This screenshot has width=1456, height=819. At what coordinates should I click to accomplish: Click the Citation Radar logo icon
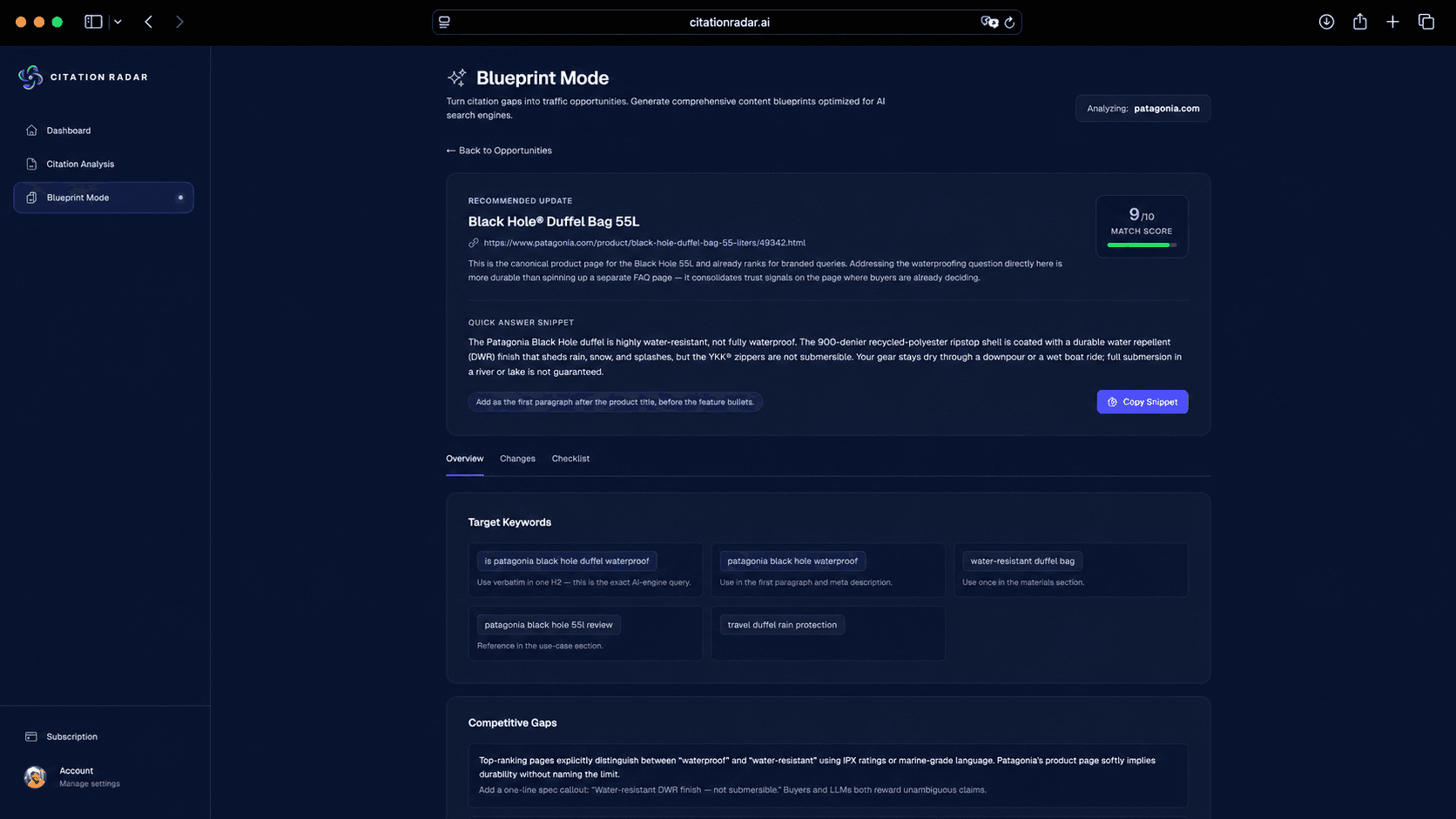click(x=30, y=77)
